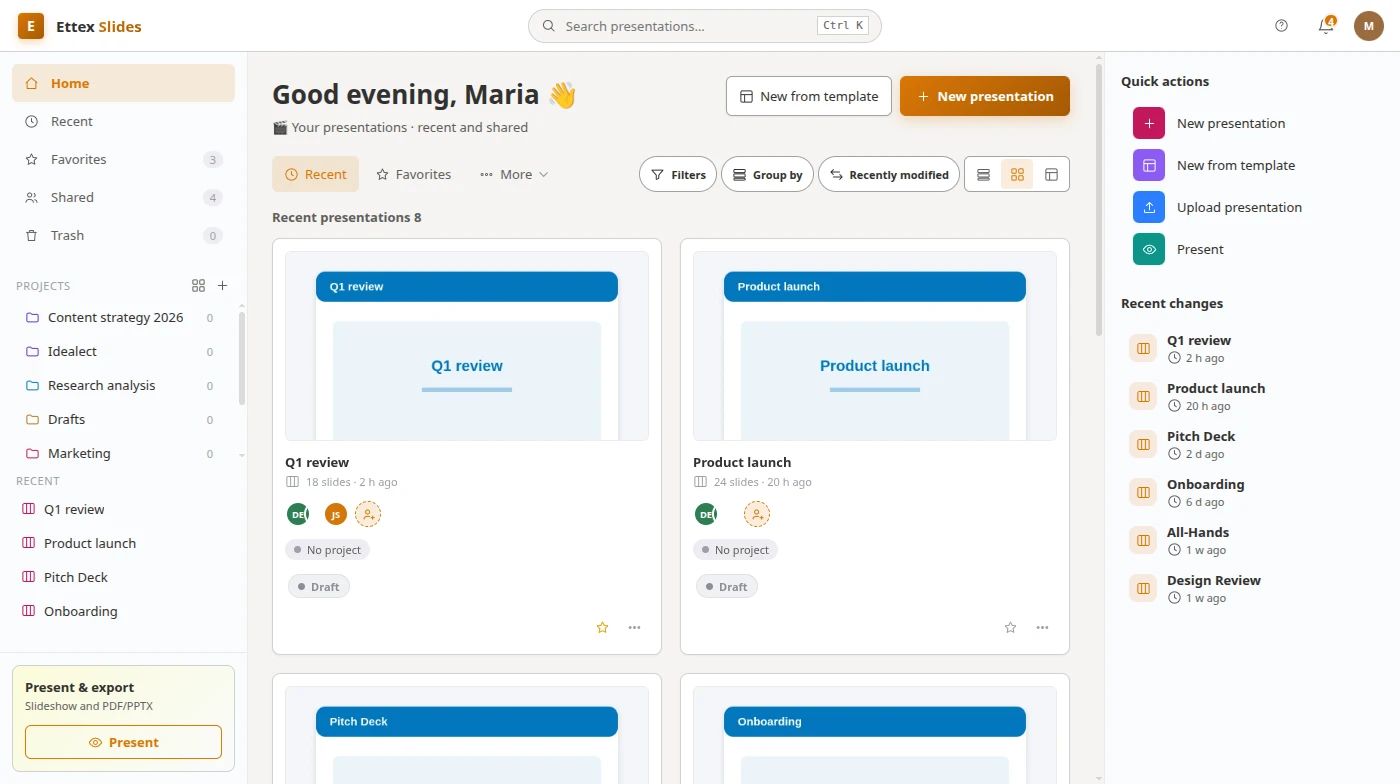Select the Favorites tab
This screenshot has height=784, width=1400.
pos(413,174)
